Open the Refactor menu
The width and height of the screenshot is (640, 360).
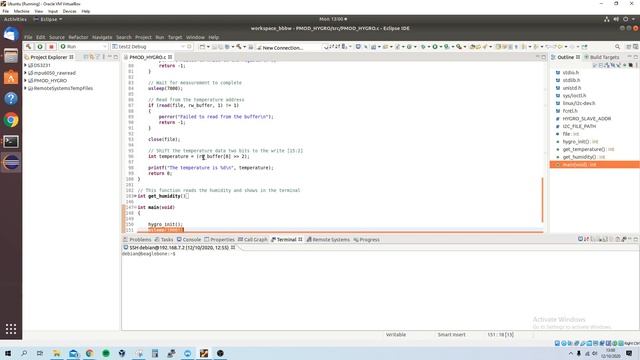coord(78,37)
